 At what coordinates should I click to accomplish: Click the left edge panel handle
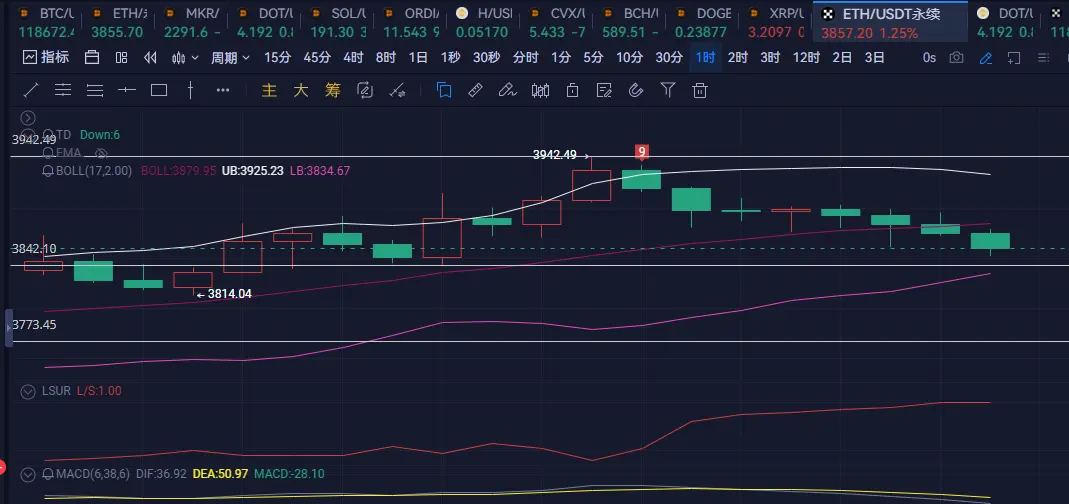pos(9,328)
